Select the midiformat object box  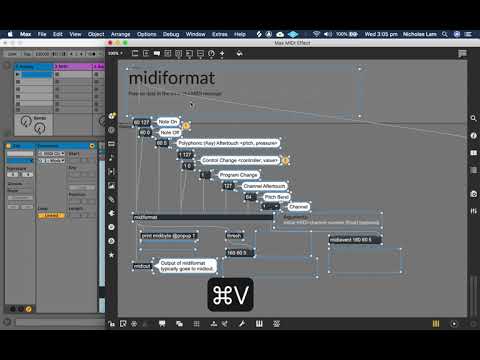(x=203, y=217)
